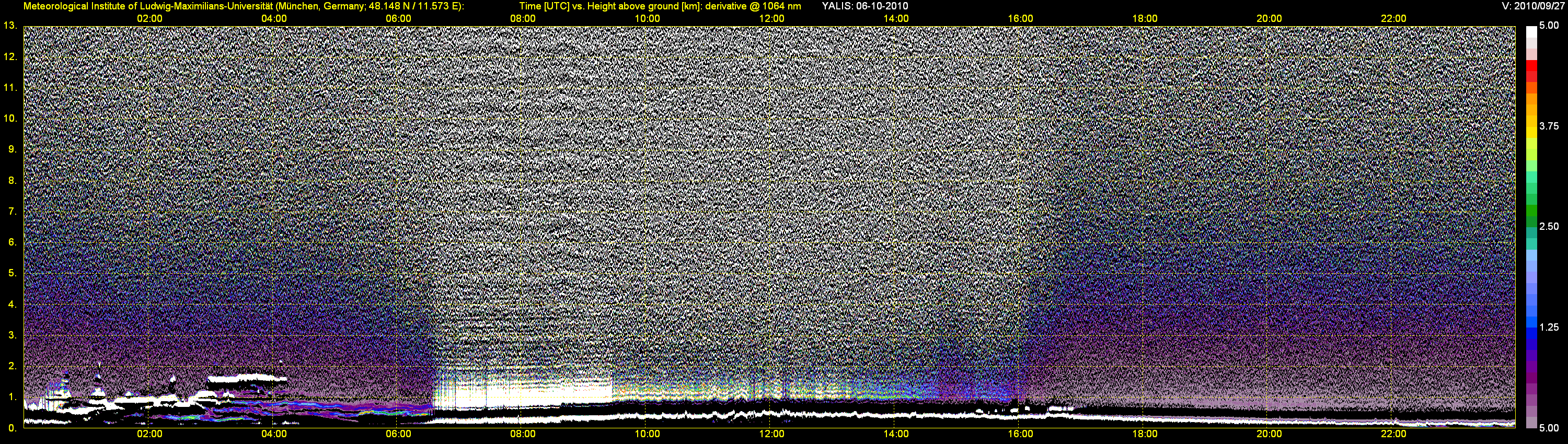Click the 04:00 label on the bottom time axis
This screenshot has height=444, width=1568.
click(x=274, y=434)
